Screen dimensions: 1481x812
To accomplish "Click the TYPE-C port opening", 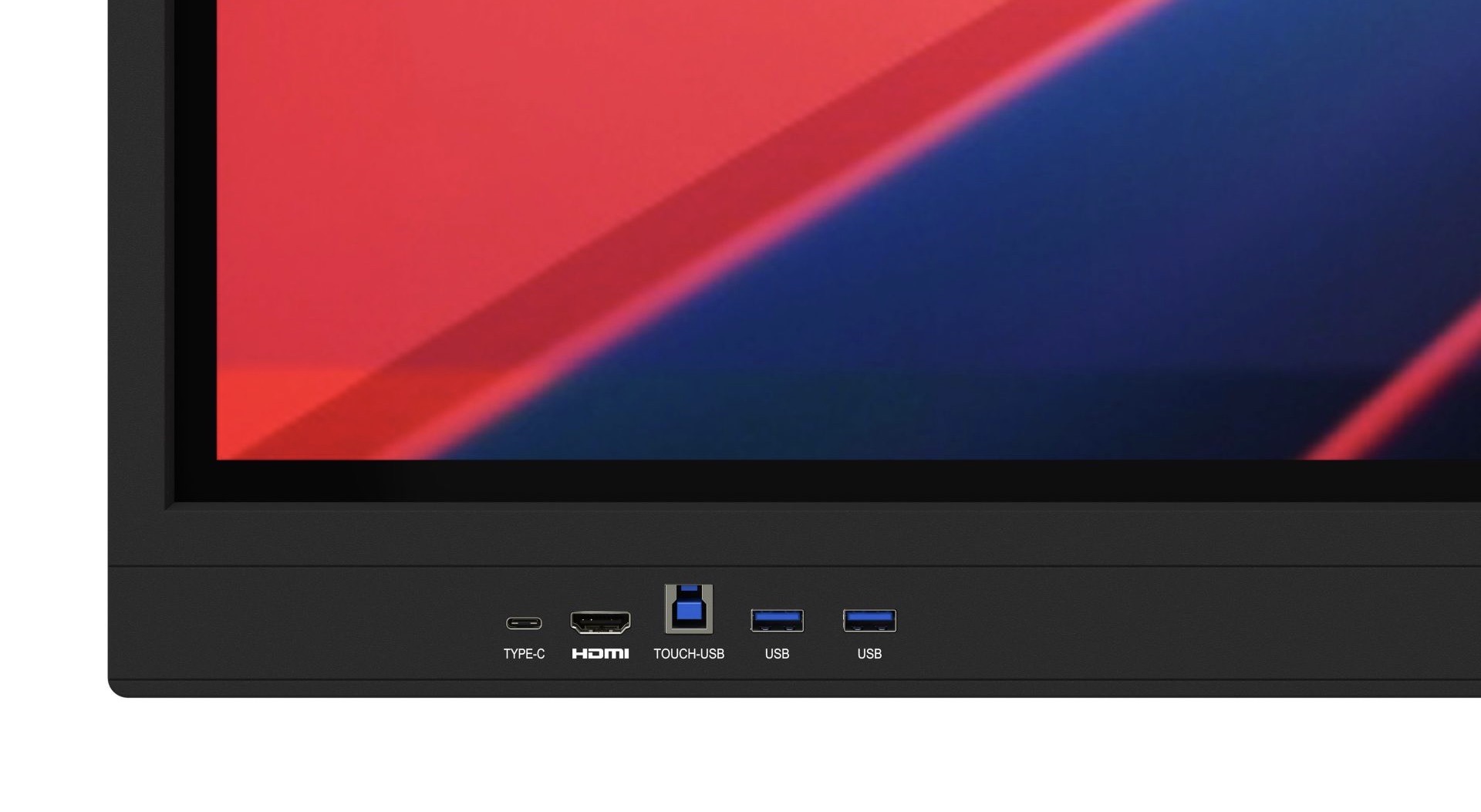I will (x=524, y=623).
